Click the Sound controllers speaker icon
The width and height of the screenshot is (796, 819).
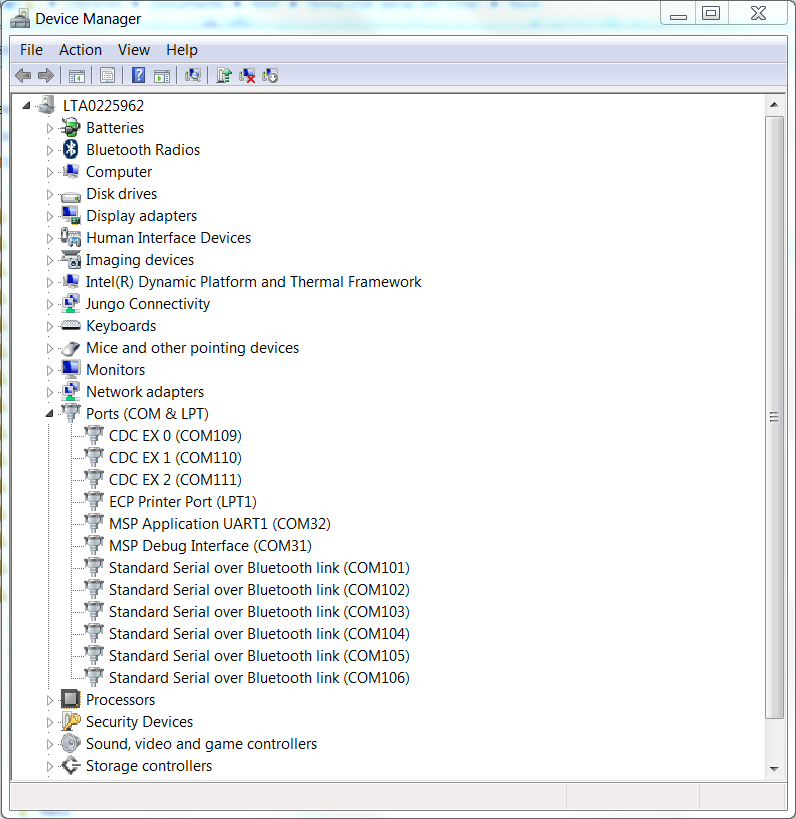point(71,743)
